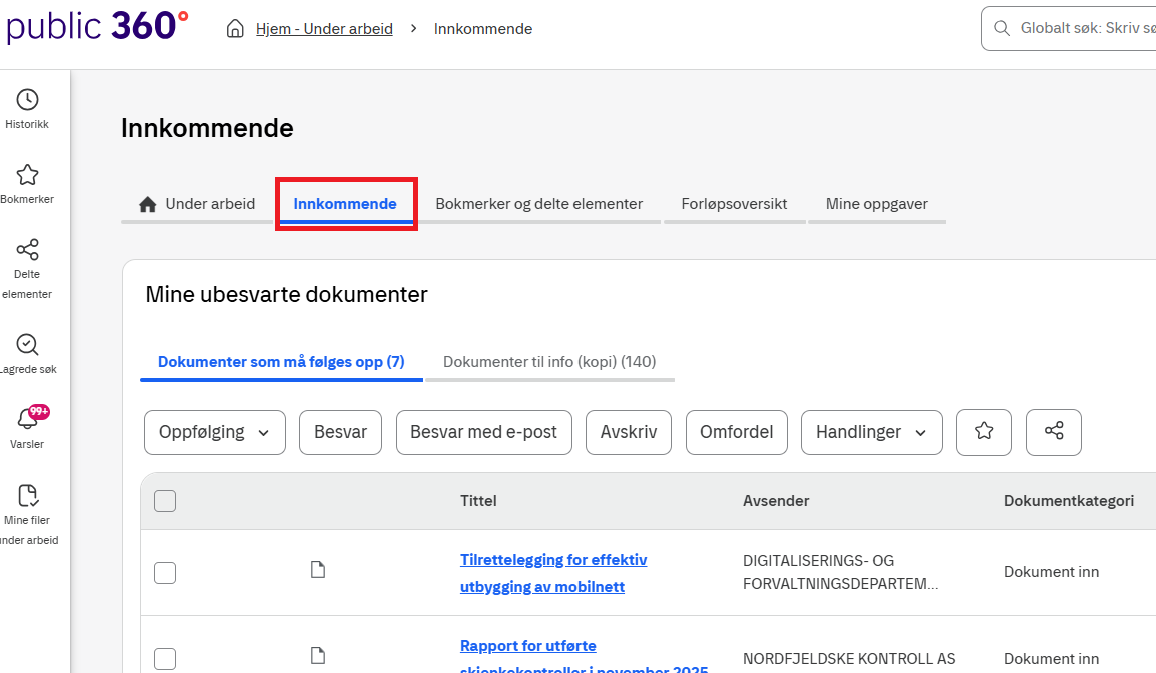Screen dimensions: 1156x673
Task: Switch to the Mine oppgaver tab
Action: (x=876, y=204)
